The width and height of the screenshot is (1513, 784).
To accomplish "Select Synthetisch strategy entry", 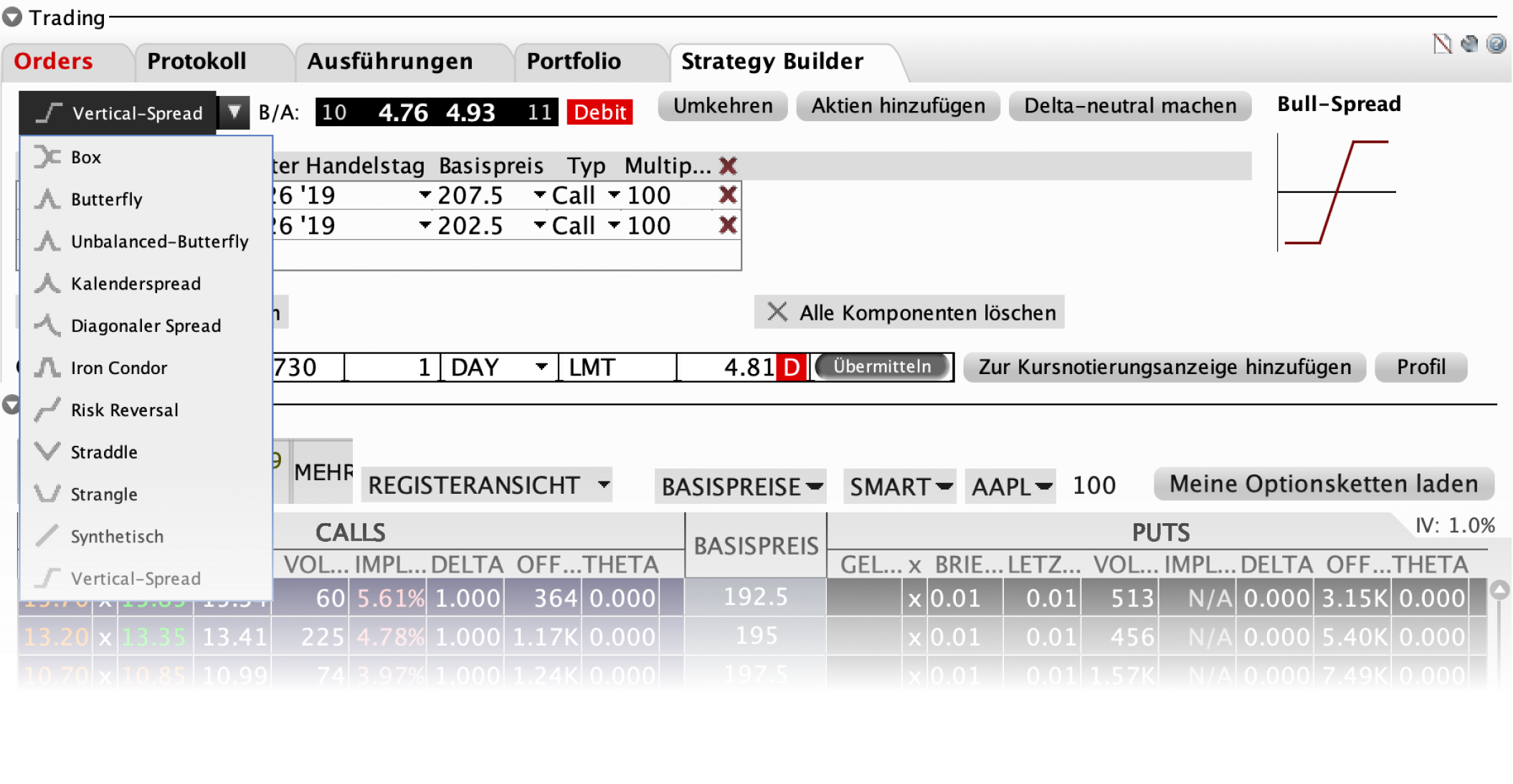I will (x=146, y=537).
